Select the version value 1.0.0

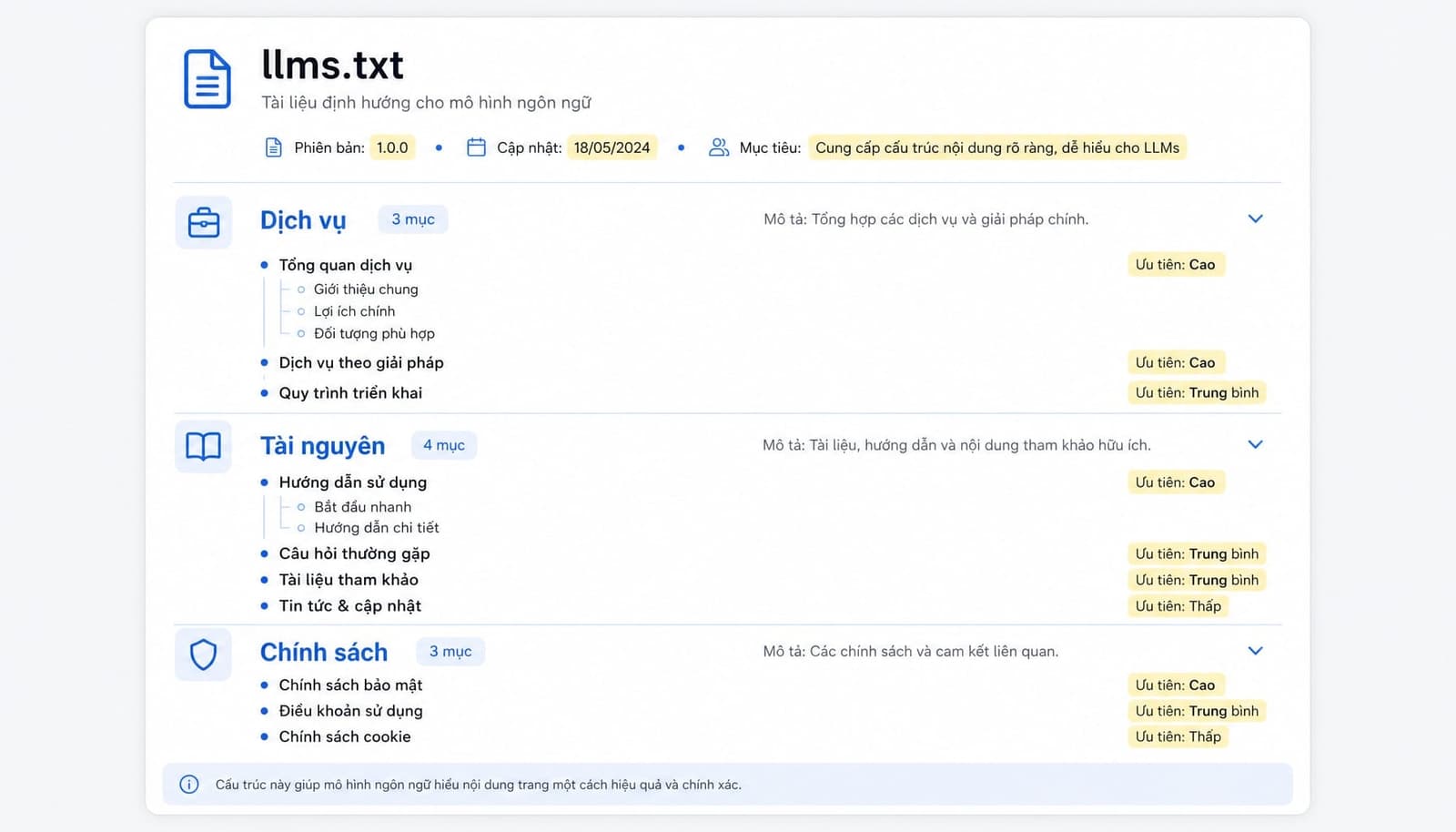point(392,147)
